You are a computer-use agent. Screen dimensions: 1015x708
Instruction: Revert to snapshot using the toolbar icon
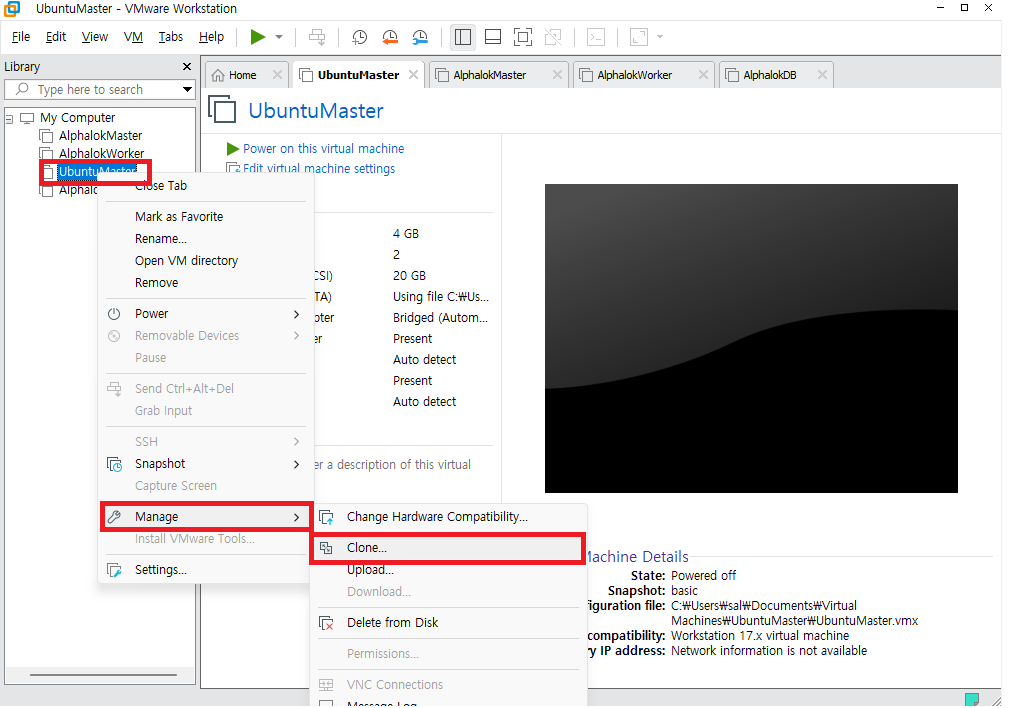[390, 37]
